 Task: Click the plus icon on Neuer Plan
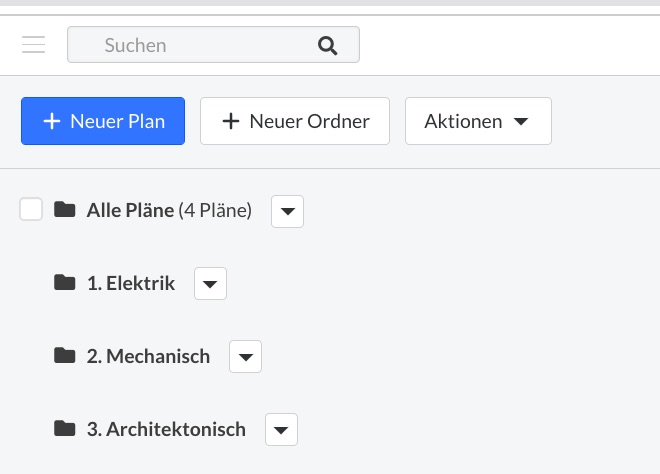[x=52, y=121]
